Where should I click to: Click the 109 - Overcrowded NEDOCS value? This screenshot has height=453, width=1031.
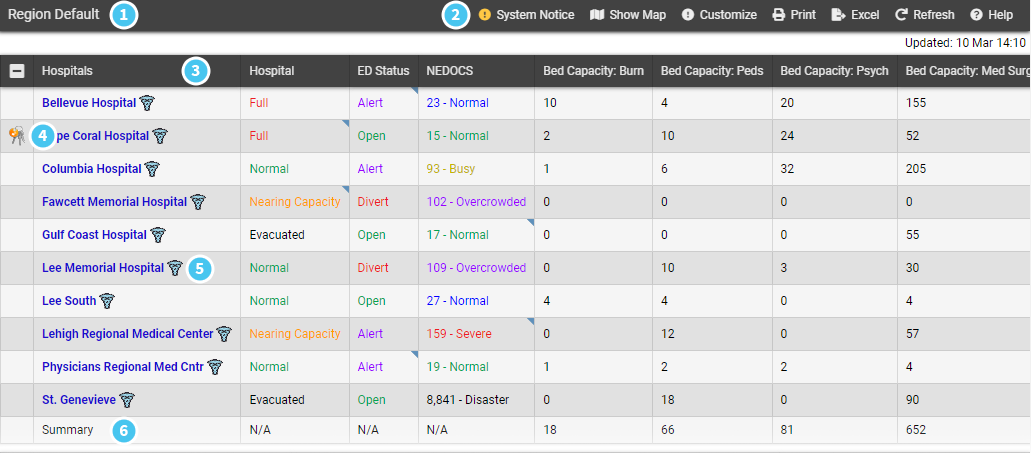(476, 268)
